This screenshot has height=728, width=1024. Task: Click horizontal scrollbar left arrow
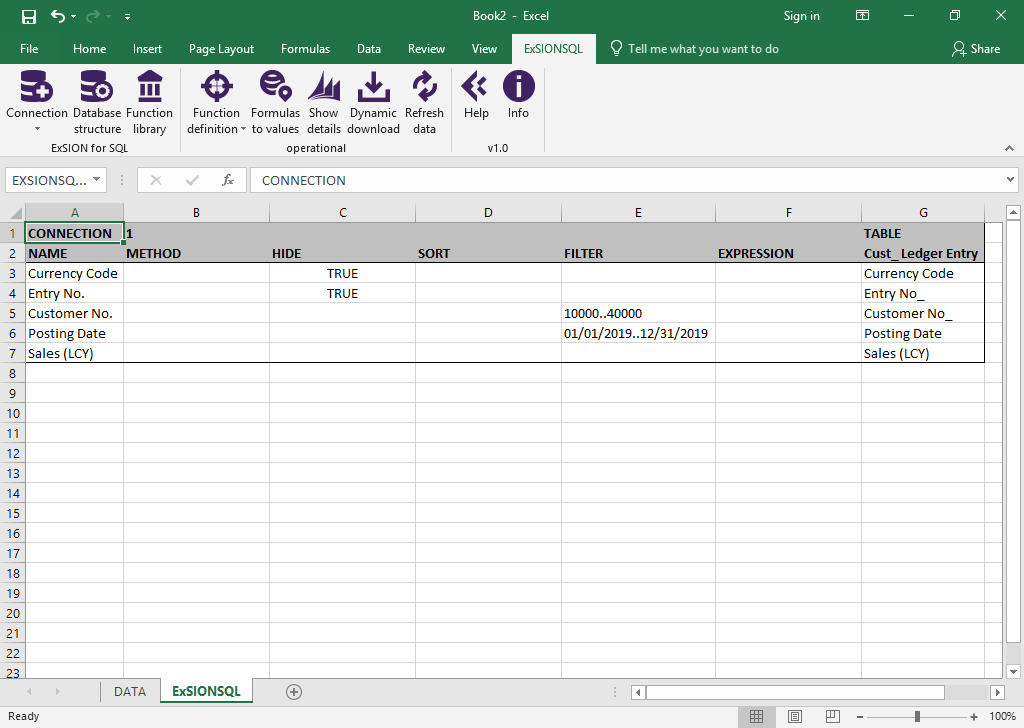(638, 692)
